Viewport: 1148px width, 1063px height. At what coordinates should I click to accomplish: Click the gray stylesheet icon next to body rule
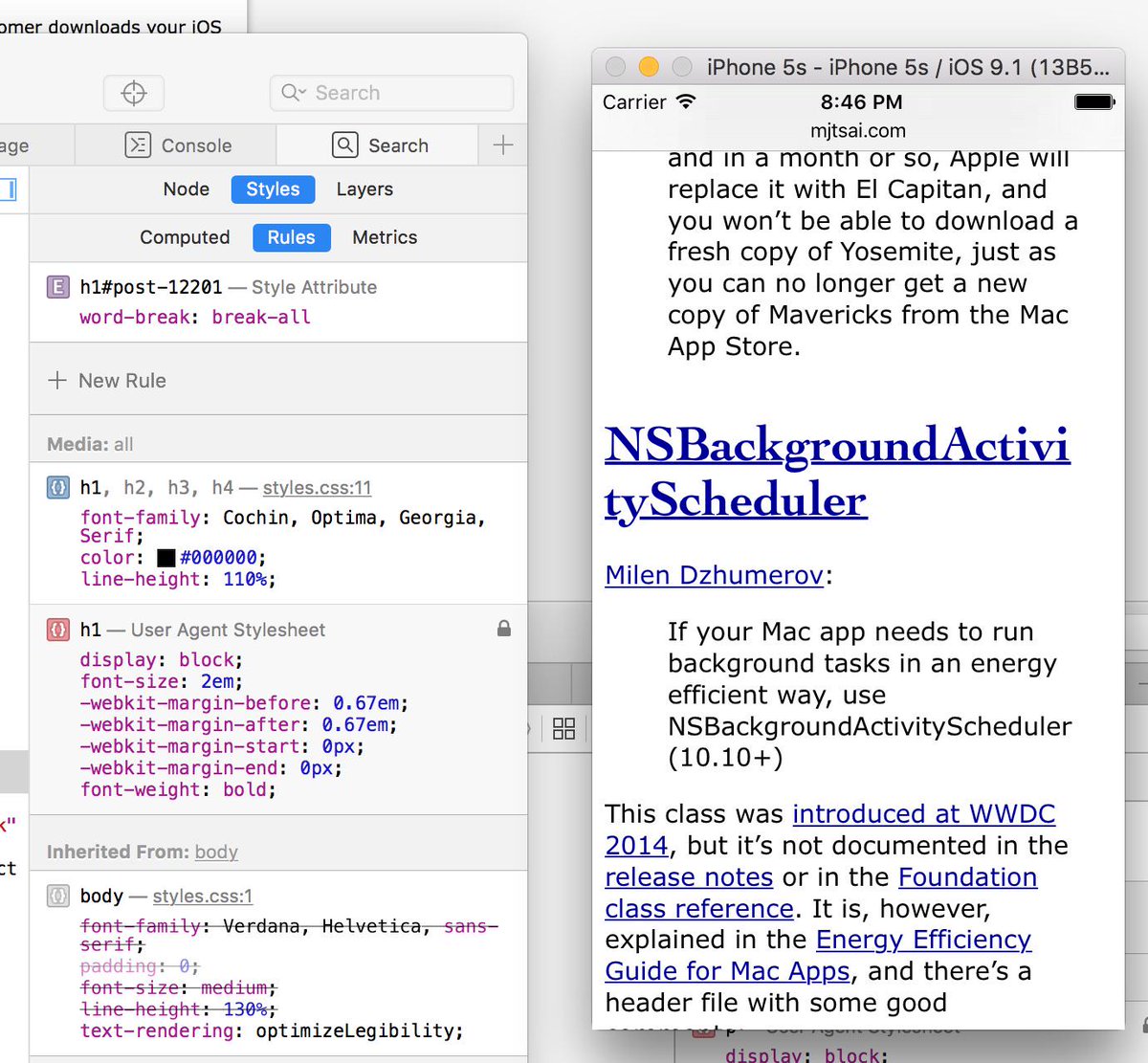(x=58, y=896)
